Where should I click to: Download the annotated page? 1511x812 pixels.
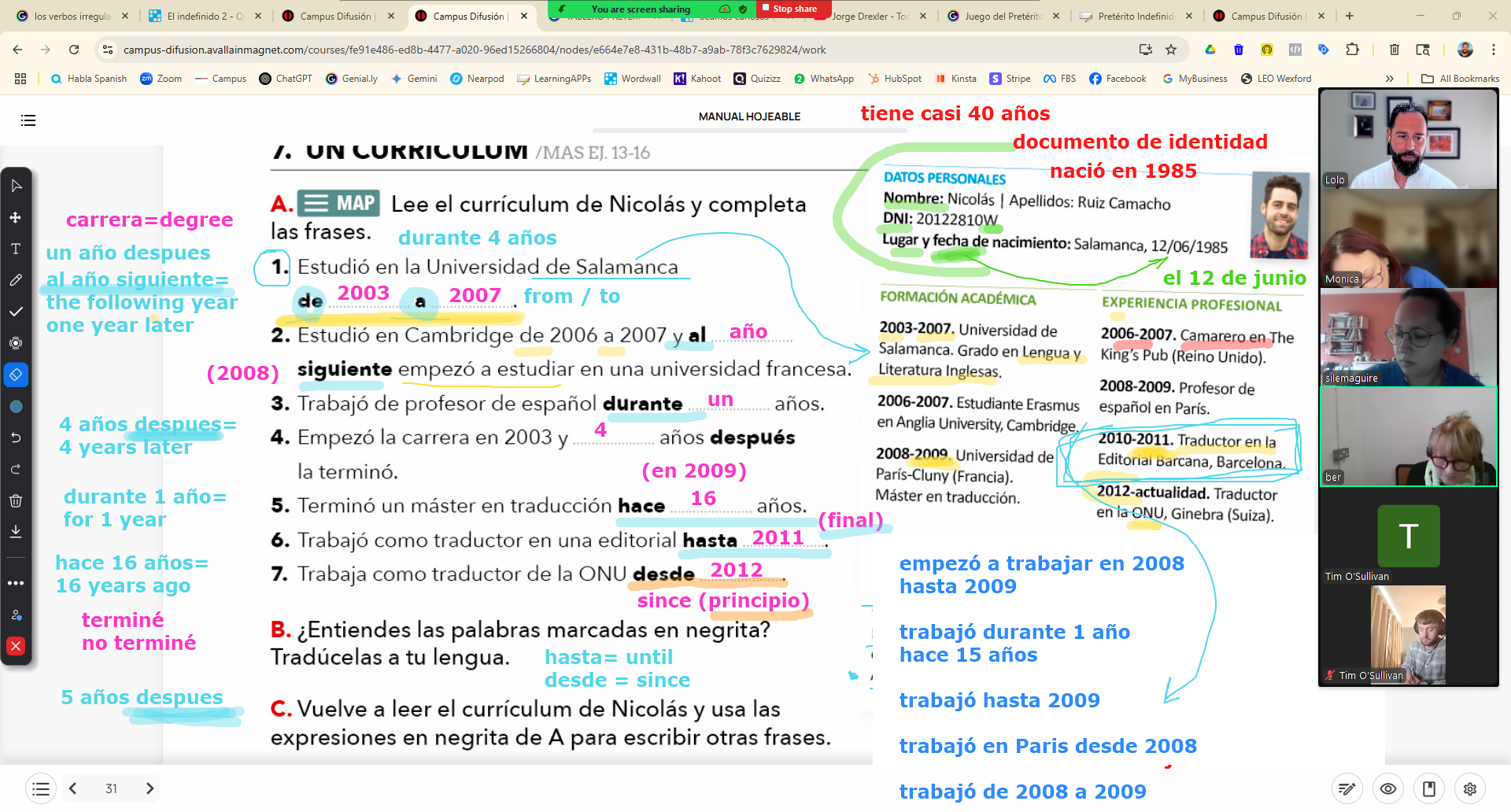[x=16, y=532]
